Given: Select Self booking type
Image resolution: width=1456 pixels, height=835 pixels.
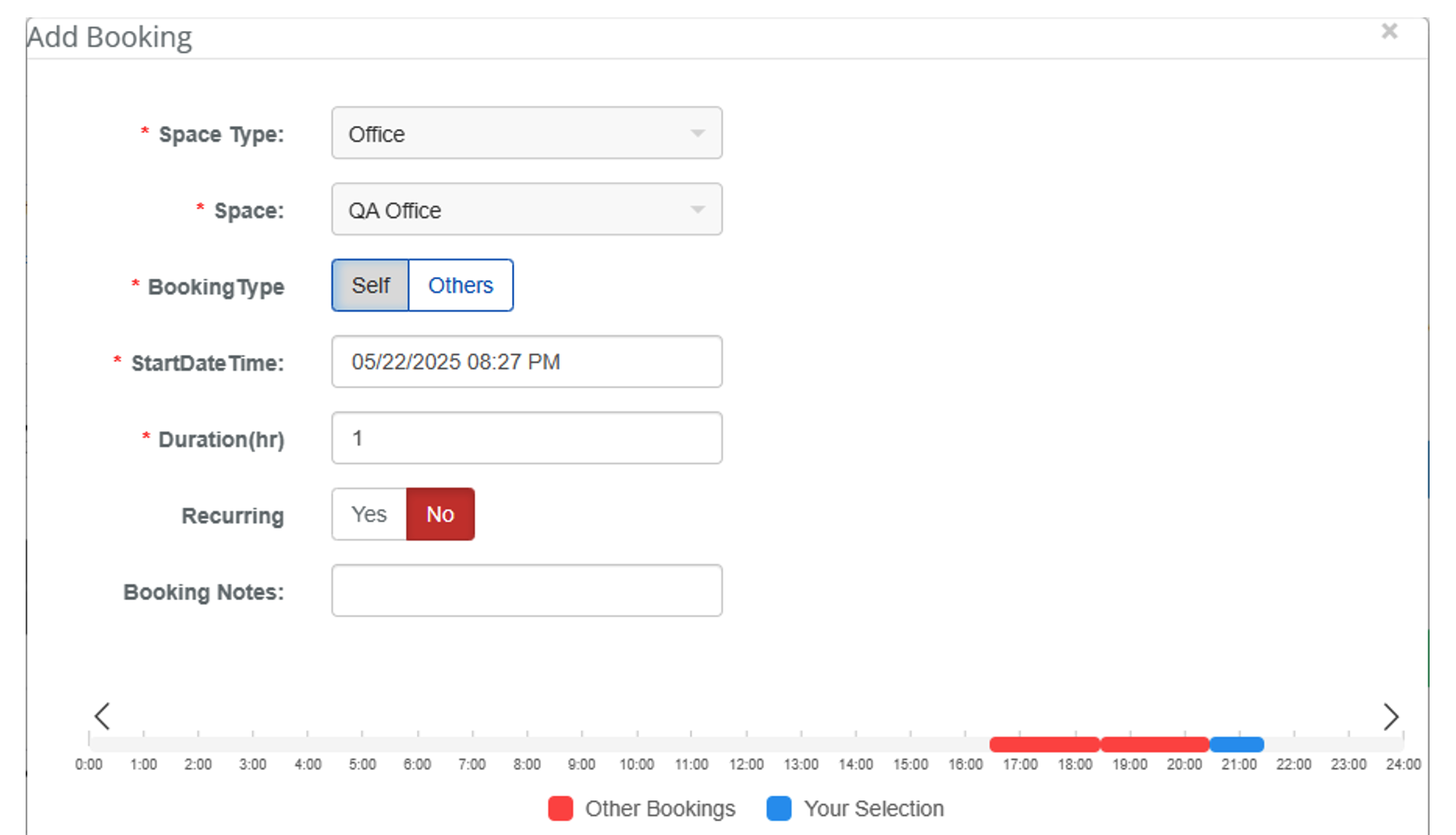Looking at the screenshot, I should pos(370,285).
